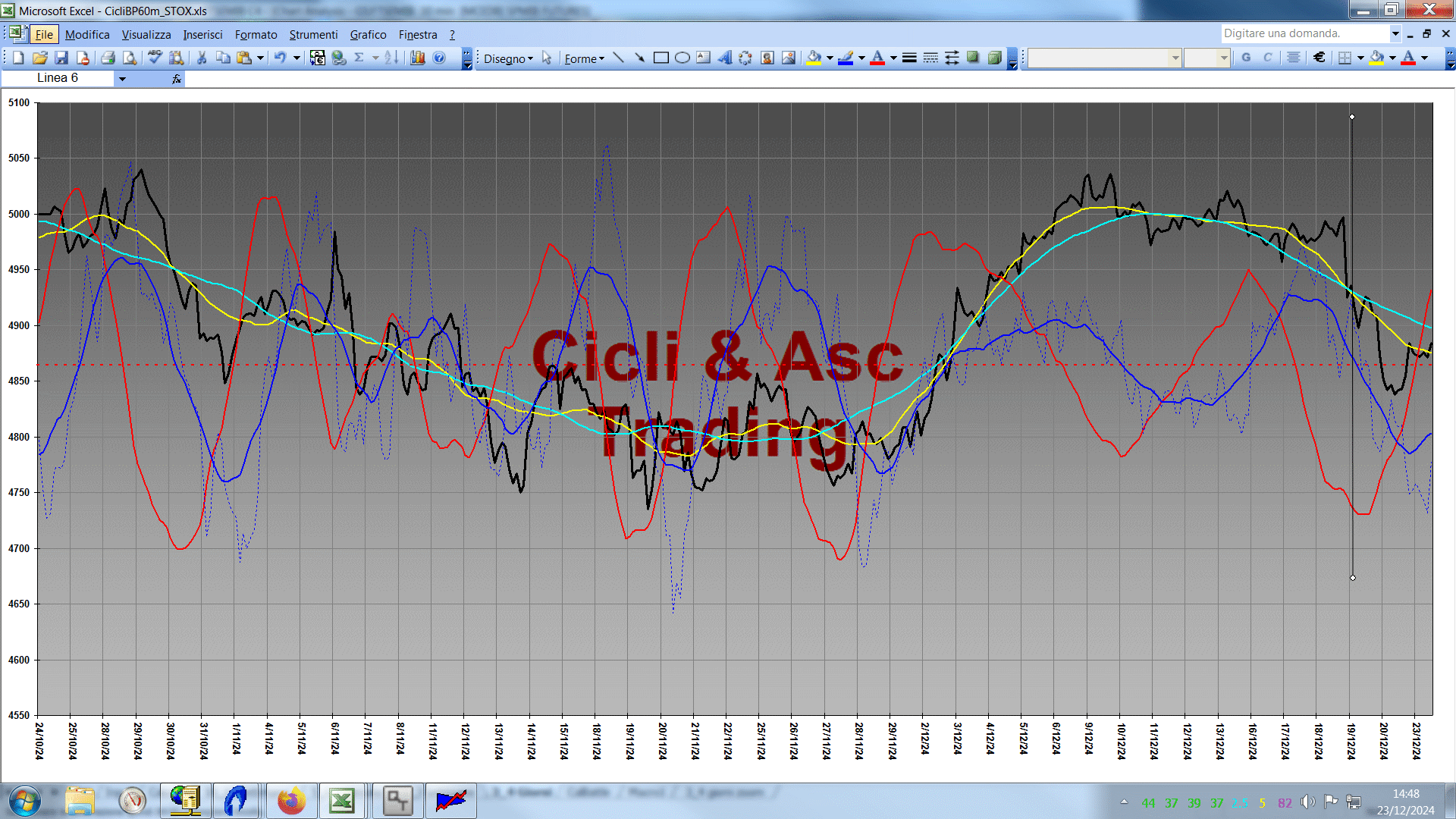Create a new workbook via toolbar icon
This screenshot has height=819, width=1456.
18,58
